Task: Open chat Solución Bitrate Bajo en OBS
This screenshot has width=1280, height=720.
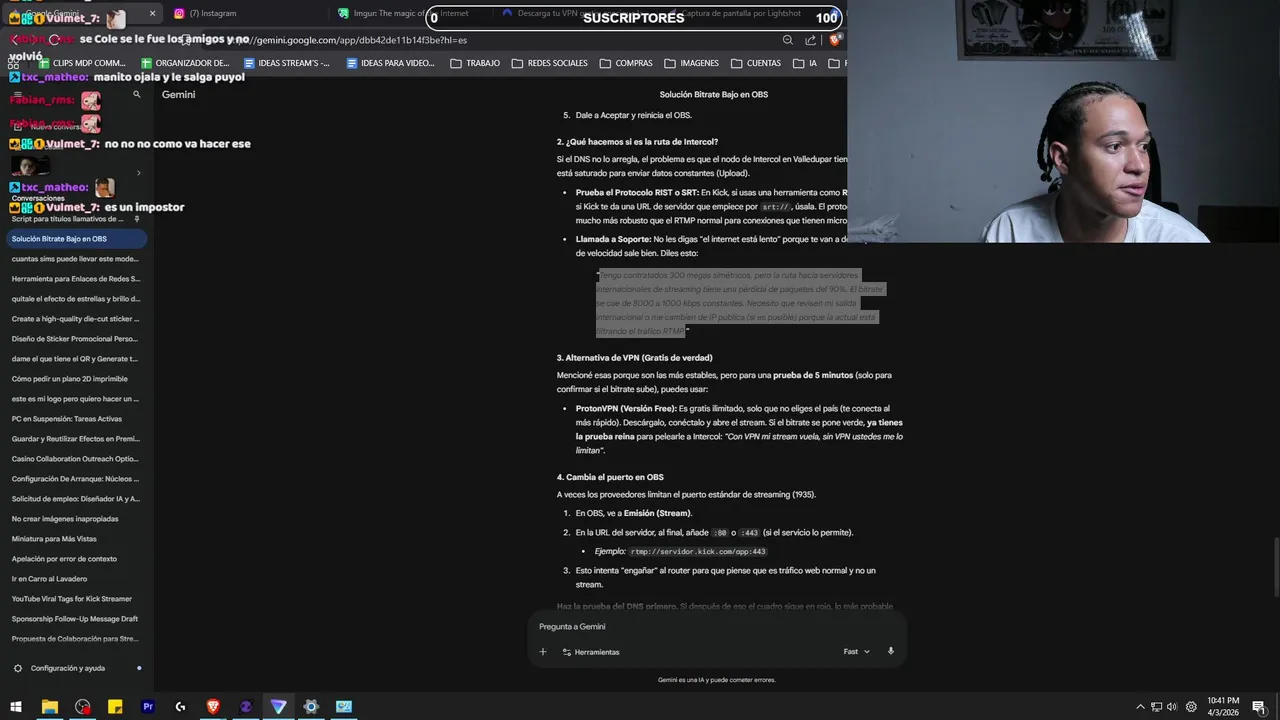Action: click(x=76, y=239)
